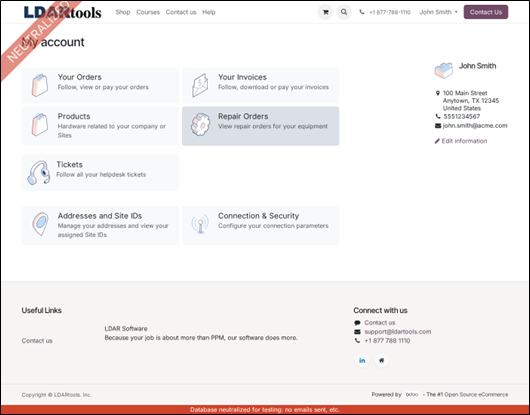This screenshot has width=530, height=415.
Task: Click the Repair Orders gear icon
Action: point(200,125)
